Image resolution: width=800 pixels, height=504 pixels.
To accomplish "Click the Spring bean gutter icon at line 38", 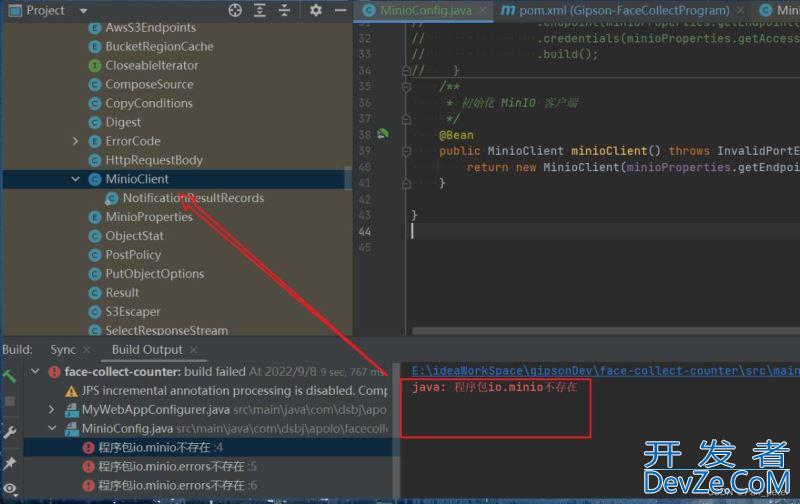I will point(383,134).
